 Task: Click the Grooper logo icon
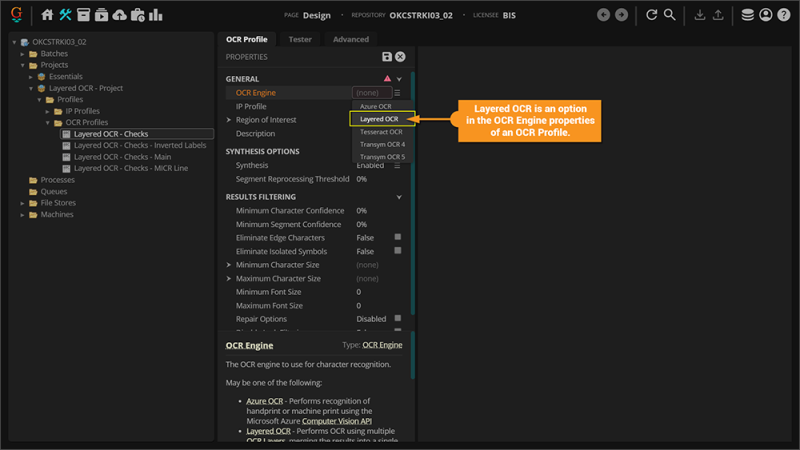(16, 14)
